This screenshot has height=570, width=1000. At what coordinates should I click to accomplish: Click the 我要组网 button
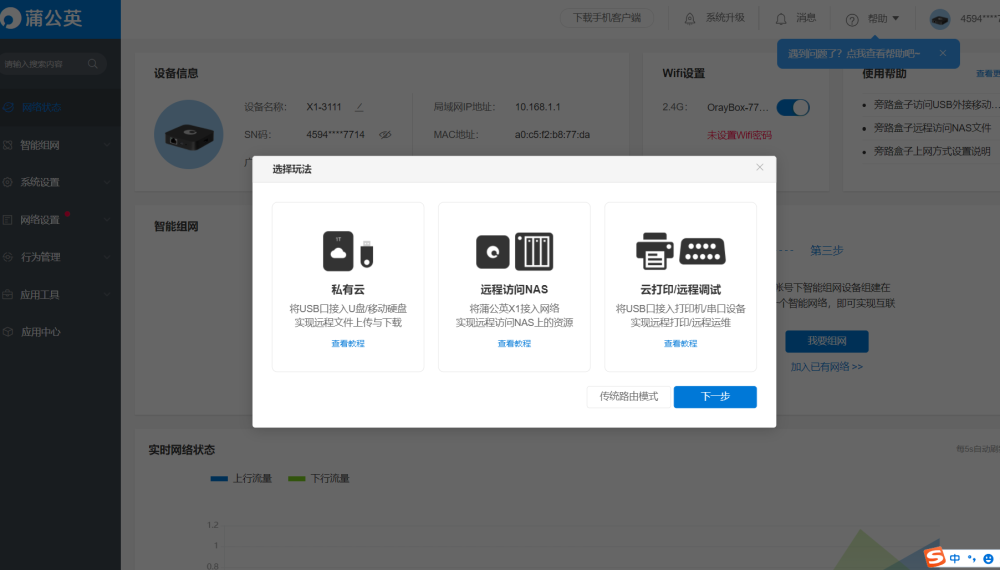827,341
